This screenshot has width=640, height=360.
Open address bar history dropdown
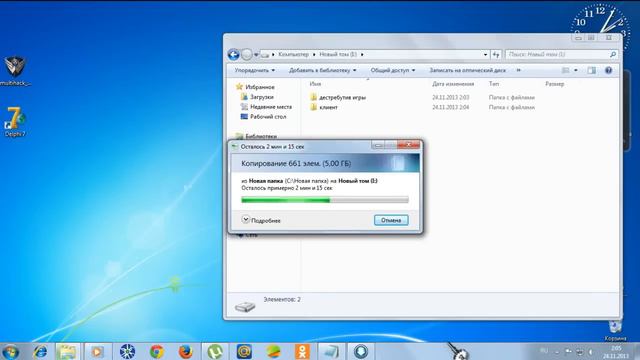click(x=485, y=54)
